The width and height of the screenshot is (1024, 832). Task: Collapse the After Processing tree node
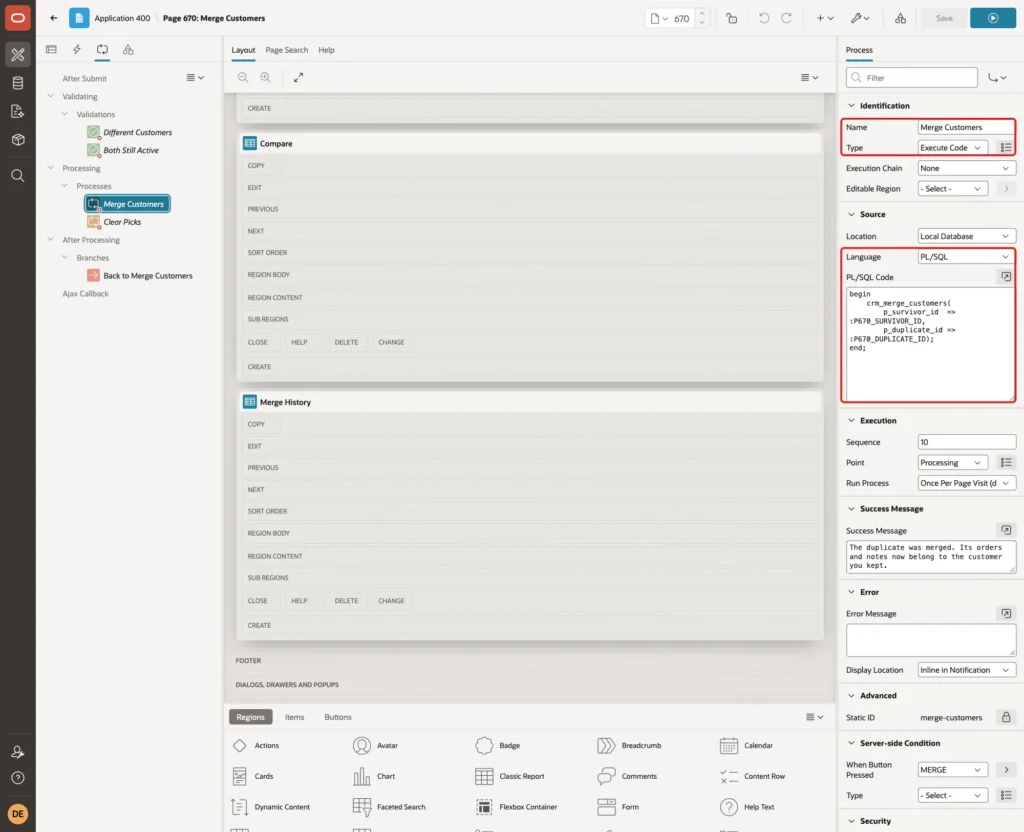[50, 240]
